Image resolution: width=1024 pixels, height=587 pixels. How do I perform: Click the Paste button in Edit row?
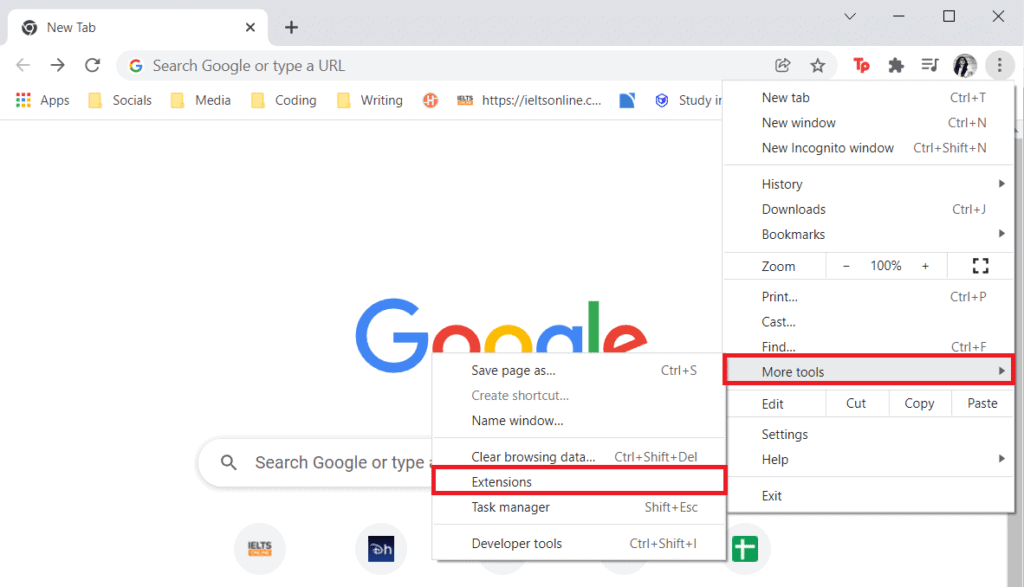982,403
